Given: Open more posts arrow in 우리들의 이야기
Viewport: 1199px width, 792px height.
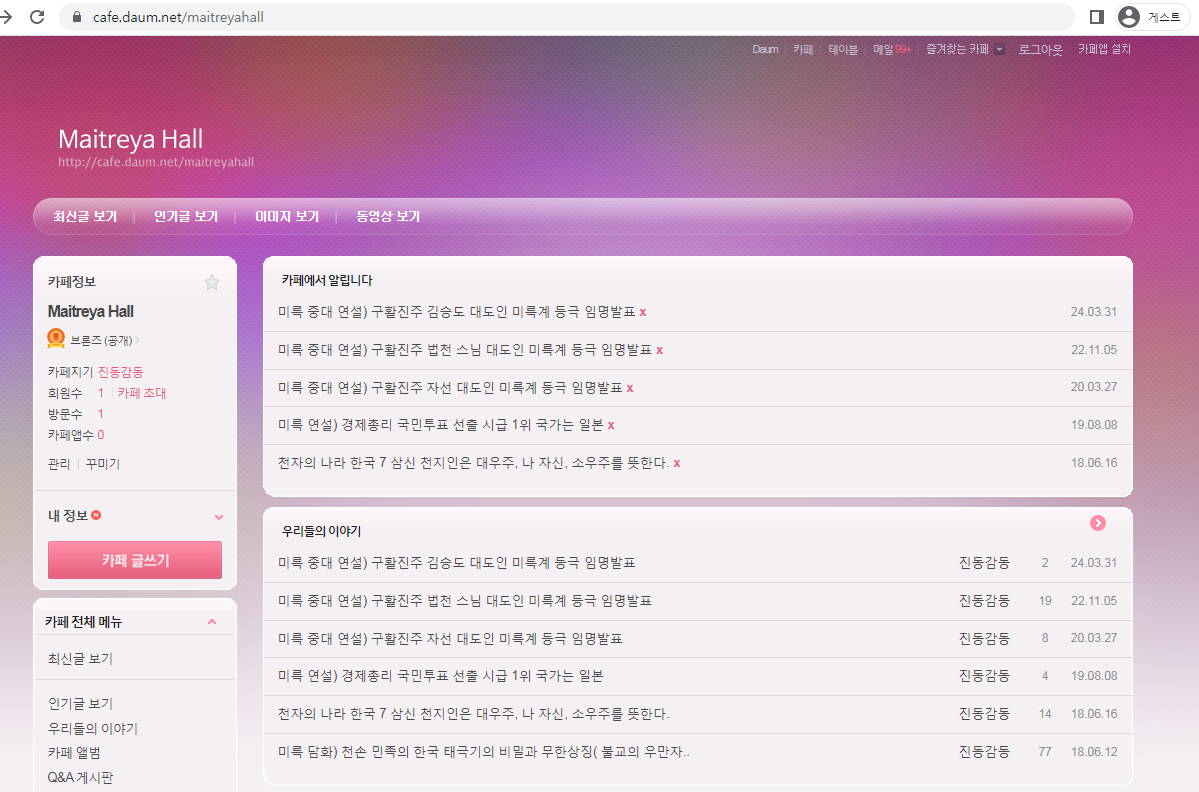Looking at the screenshot, I should pos(1097,523).
